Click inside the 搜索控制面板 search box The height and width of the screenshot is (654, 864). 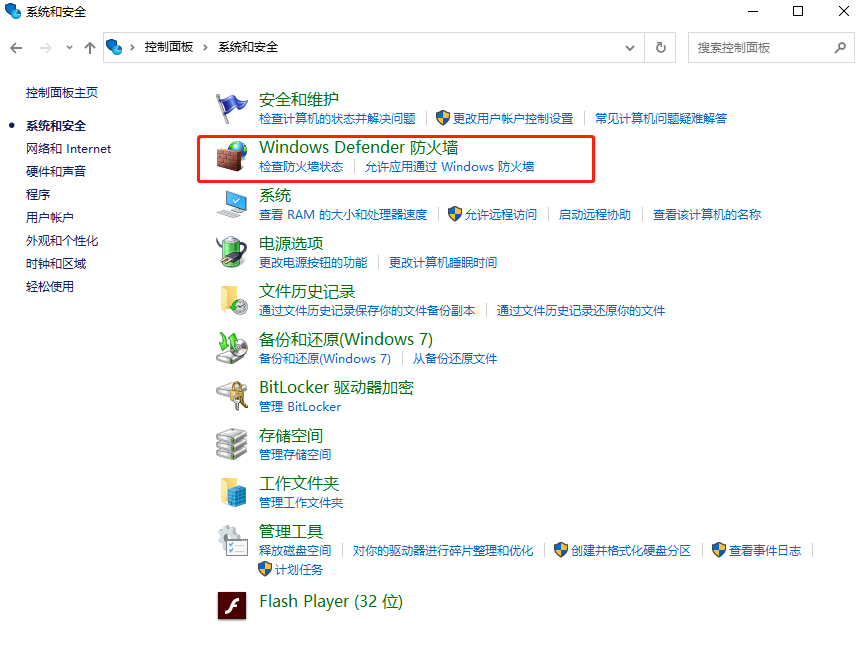click(x=762, y=47)
